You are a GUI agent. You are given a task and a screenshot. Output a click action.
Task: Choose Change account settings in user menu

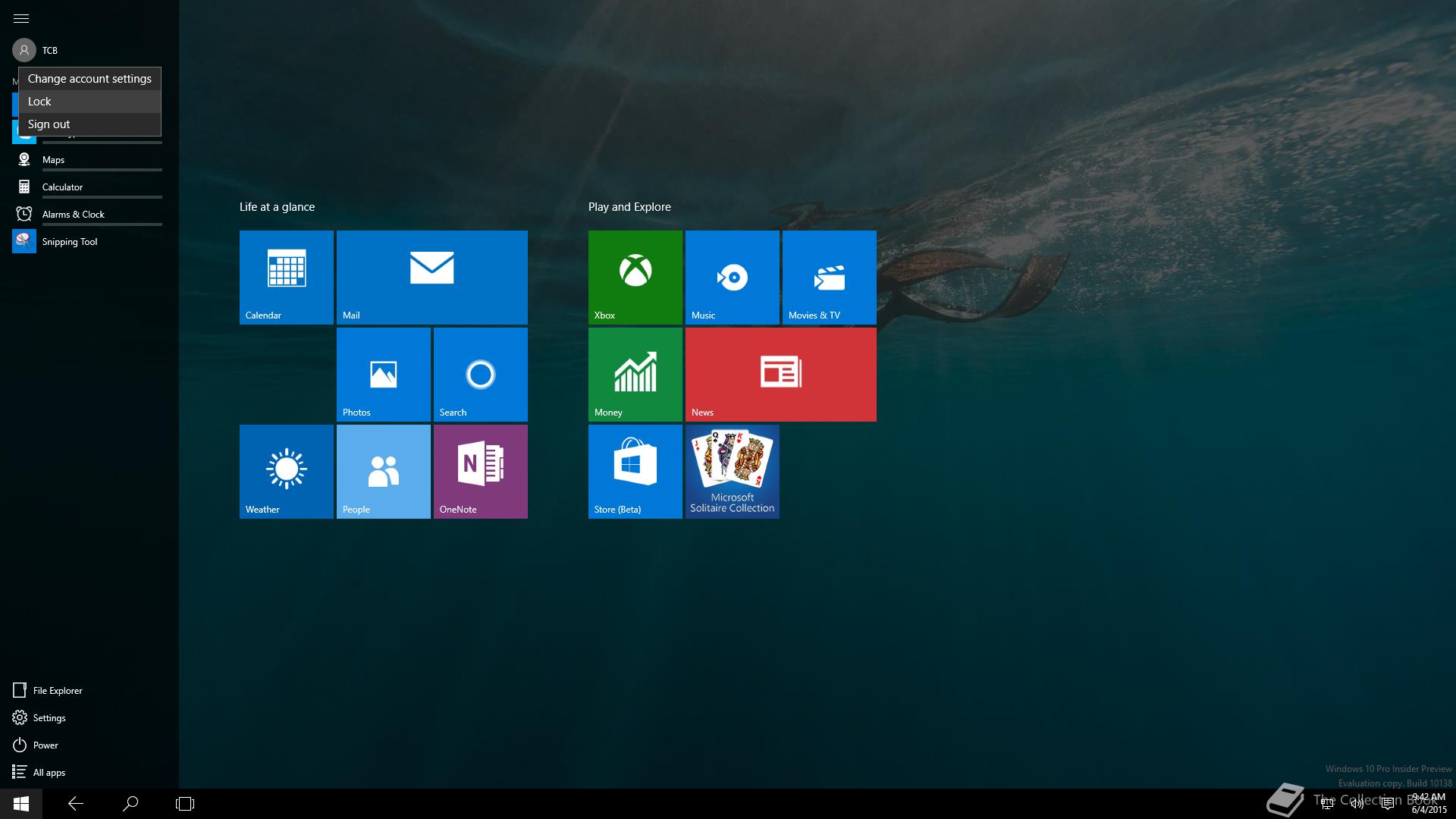click(89, 79)
